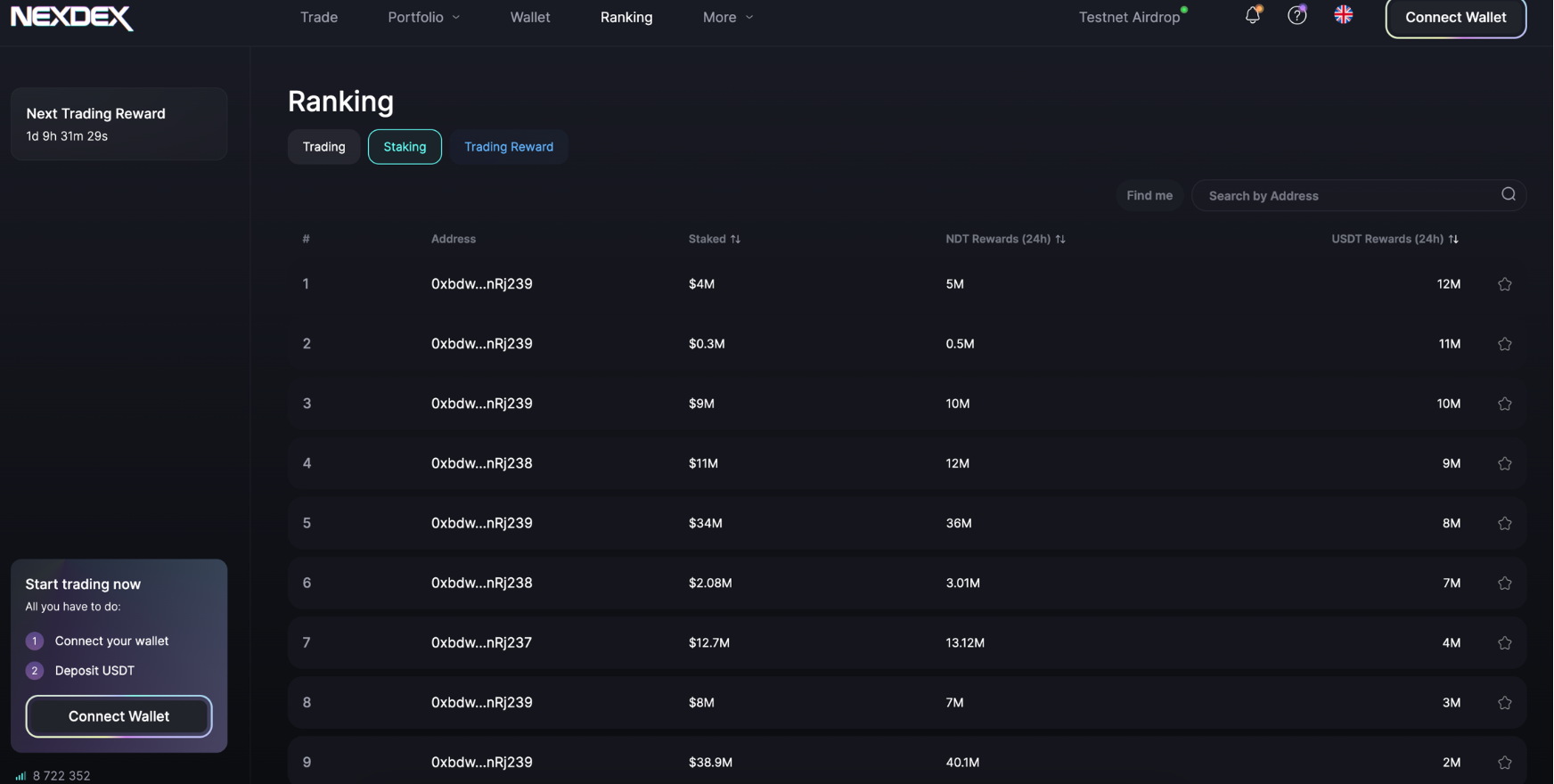Sort by NDT Rewards (24h) arrows

click(1060, 239)
